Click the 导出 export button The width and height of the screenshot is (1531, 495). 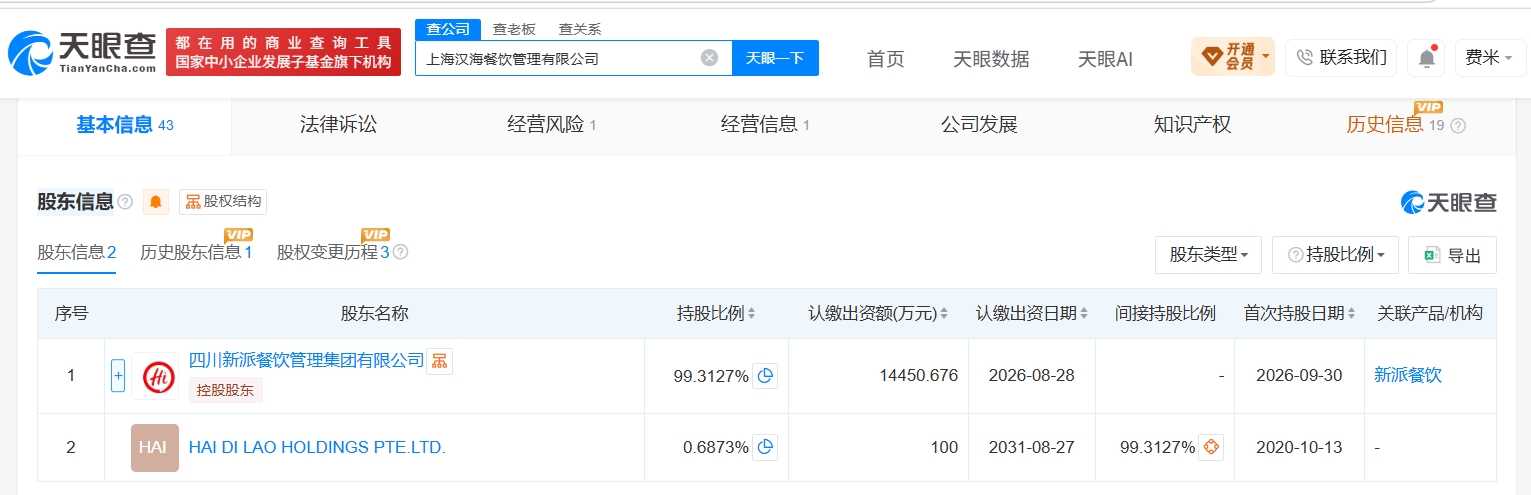coord(1452,255)
